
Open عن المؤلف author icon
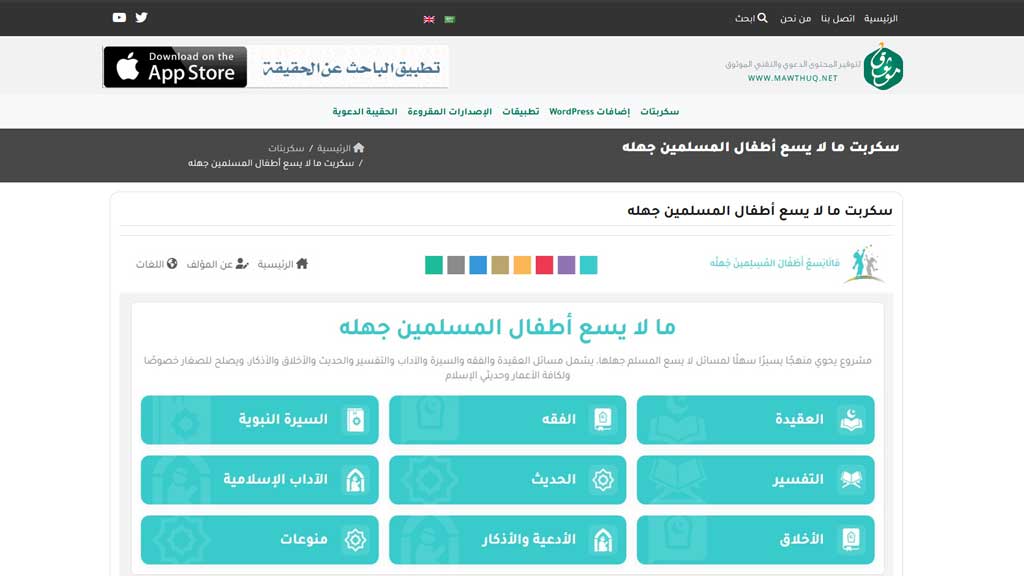[x=243, y=265]
